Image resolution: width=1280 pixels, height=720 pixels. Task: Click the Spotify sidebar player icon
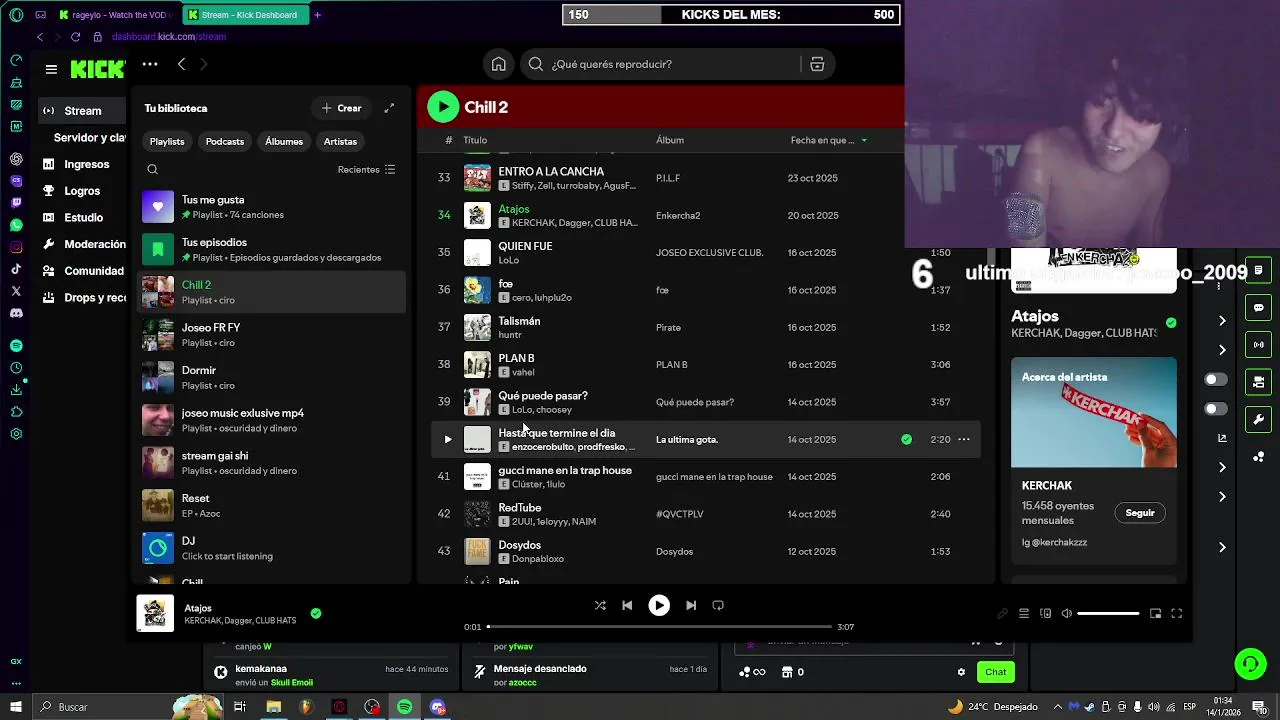coord(16,345)
